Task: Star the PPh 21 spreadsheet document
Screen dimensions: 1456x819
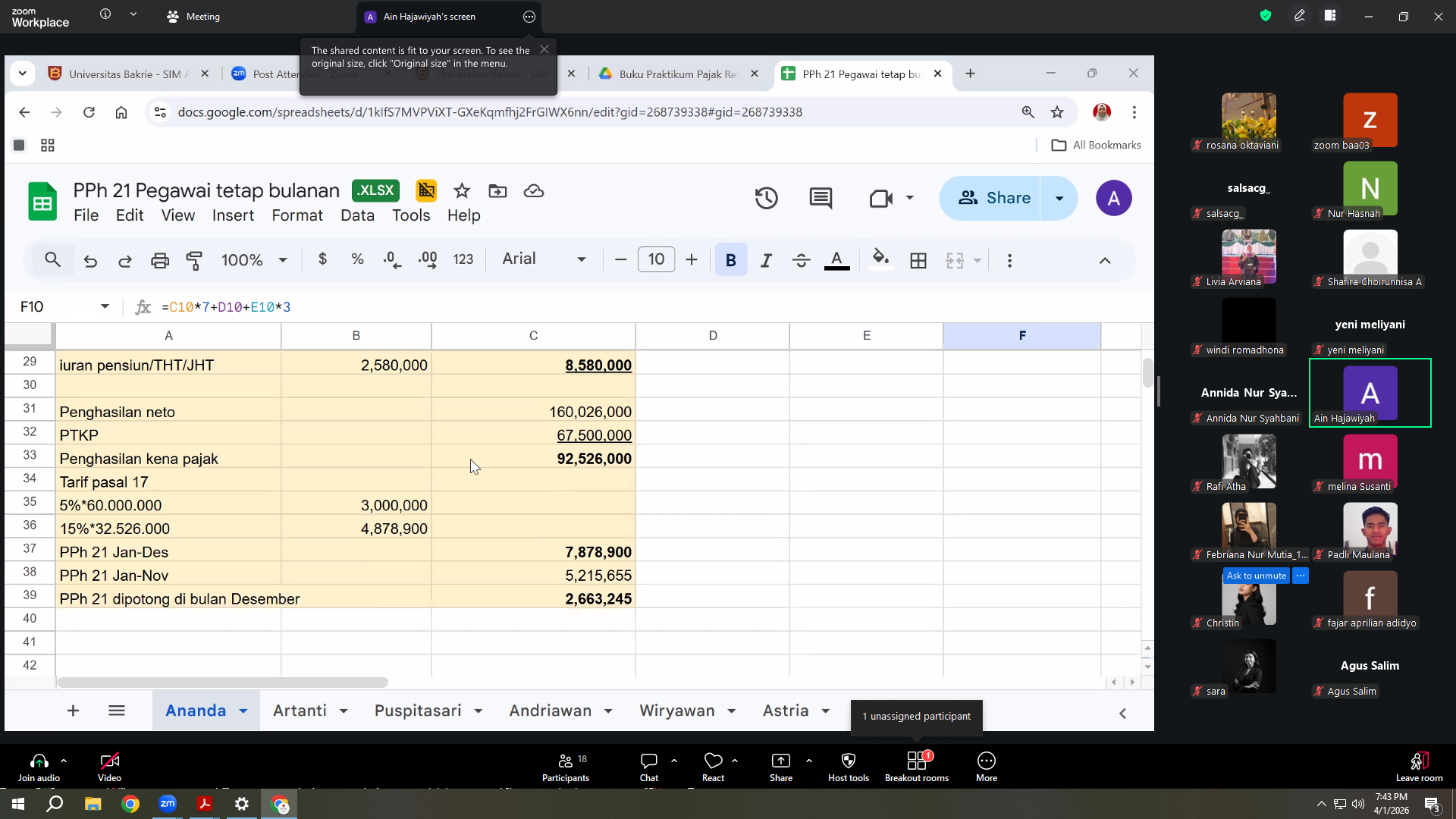Action: [x=462, y=191]
